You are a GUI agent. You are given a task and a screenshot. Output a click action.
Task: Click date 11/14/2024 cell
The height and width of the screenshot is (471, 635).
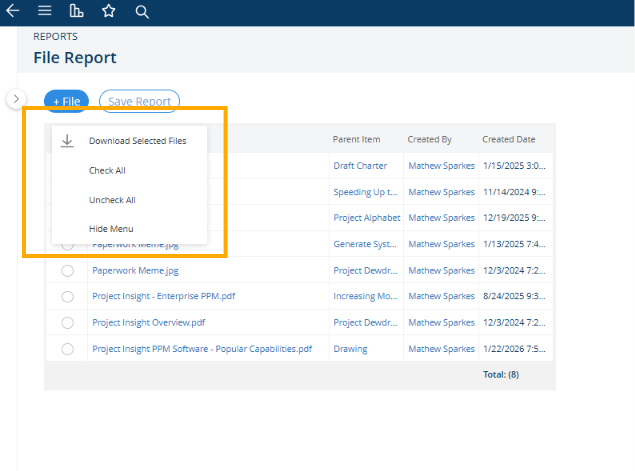click(514, 192)
